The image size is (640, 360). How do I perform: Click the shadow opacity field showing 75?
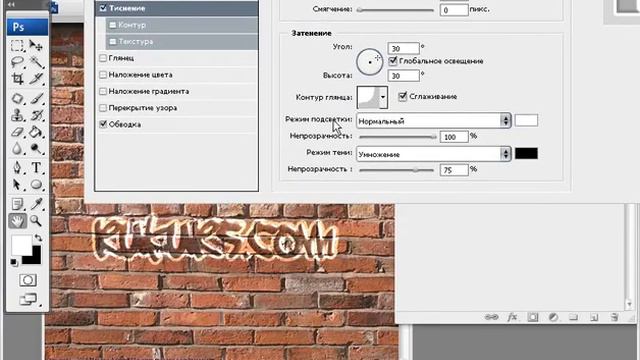(x=454, y=170)
